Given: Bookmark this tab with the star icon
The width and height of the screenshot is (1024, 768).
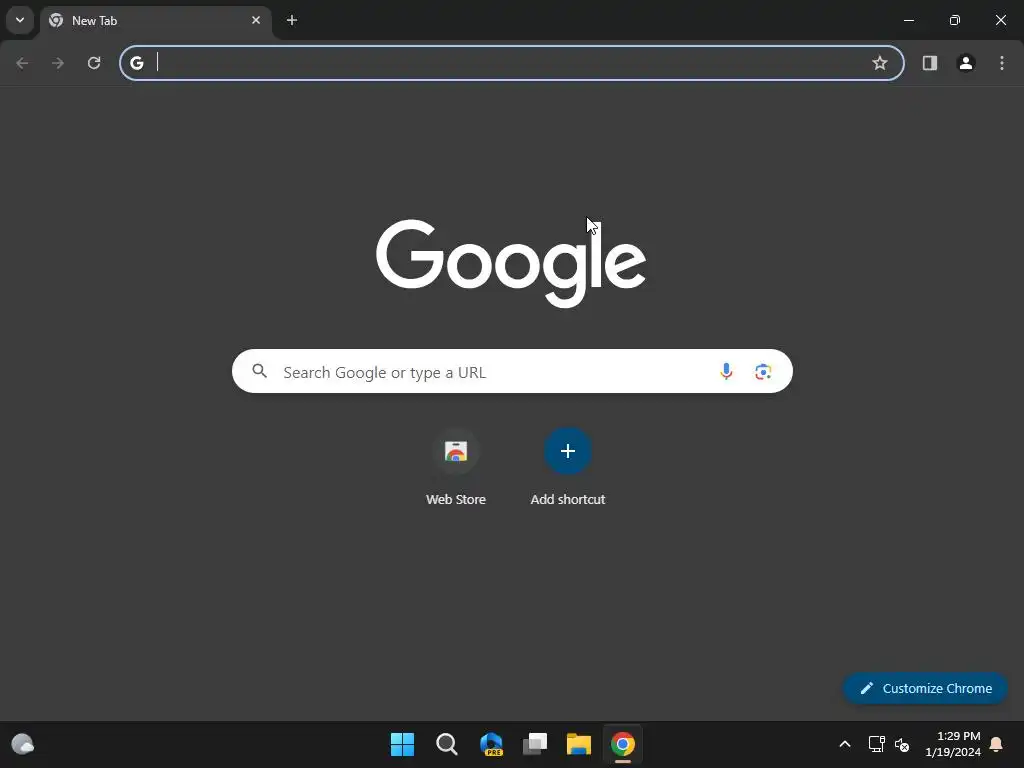Looking at the screenshot, I should pos(880,63).
